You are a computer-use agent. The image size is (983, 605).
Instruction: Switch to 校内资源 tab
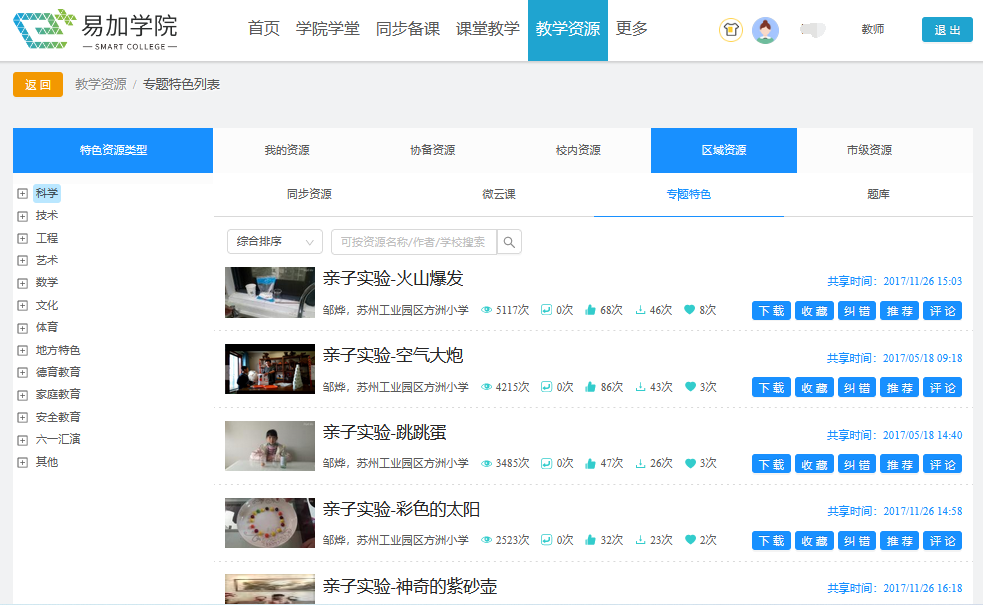tap(578, 150)
